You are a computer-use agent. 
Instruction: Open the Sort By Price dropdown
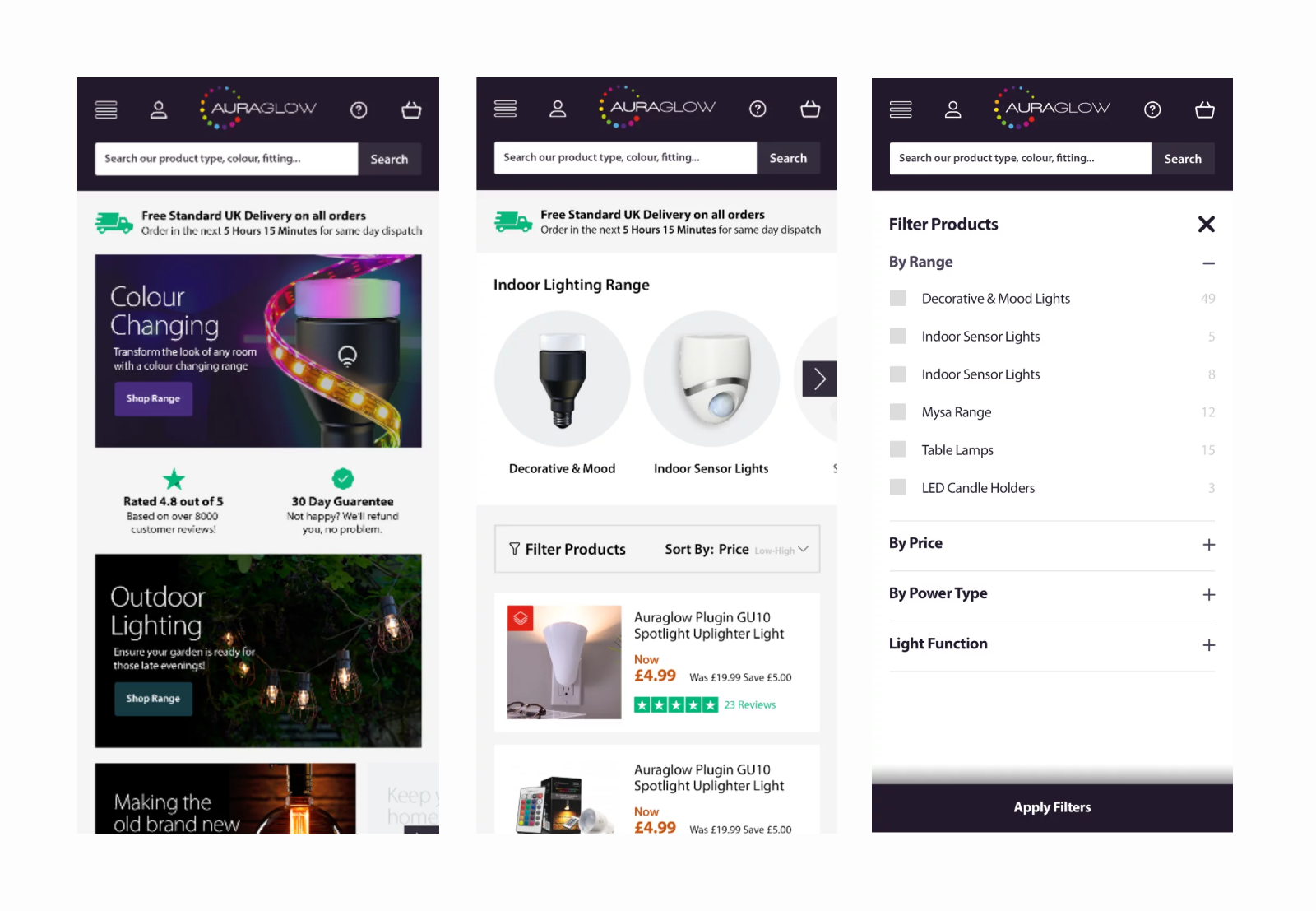[x=737, y=550]
